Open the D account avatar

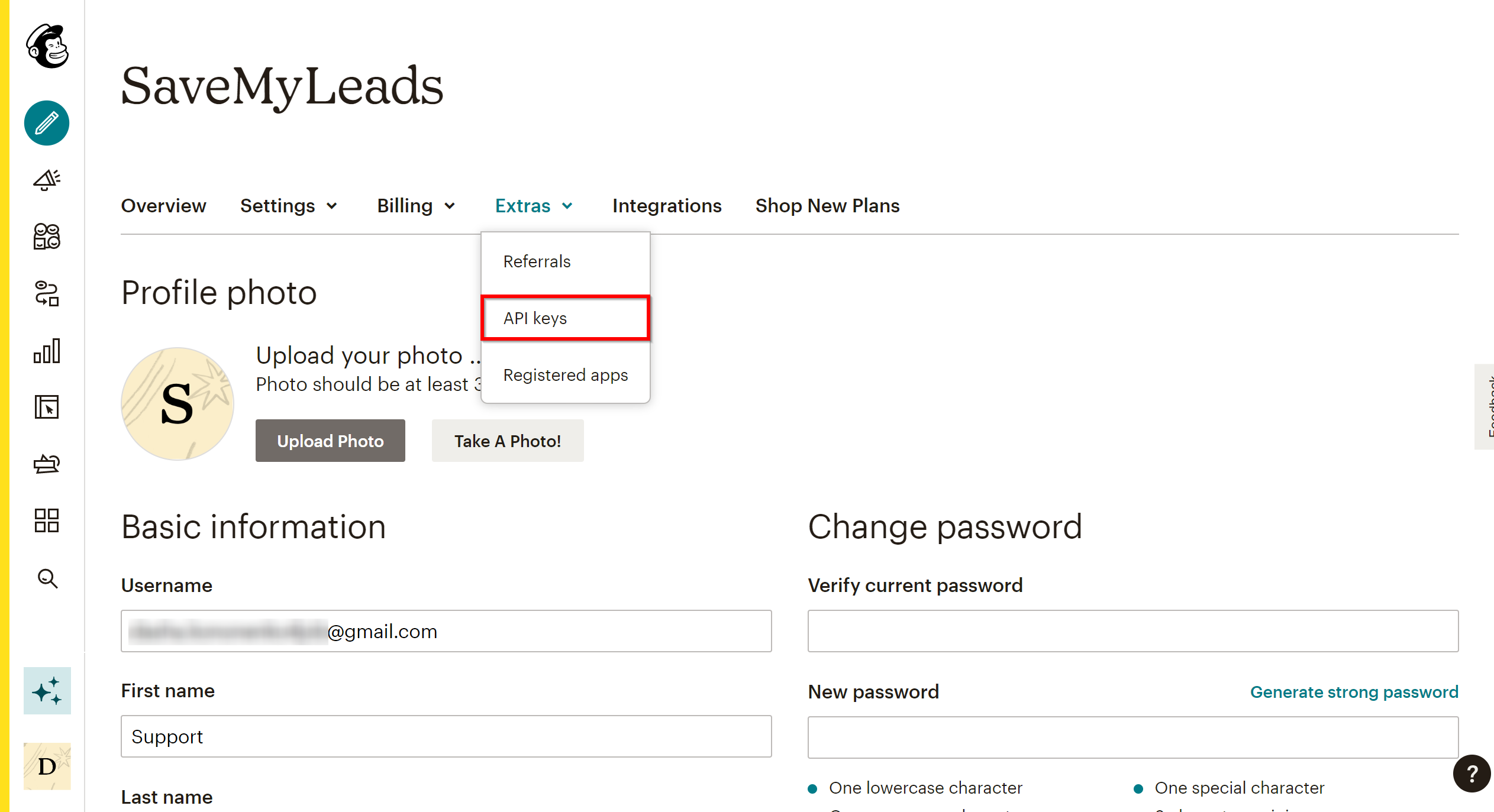tap(47, 766)
